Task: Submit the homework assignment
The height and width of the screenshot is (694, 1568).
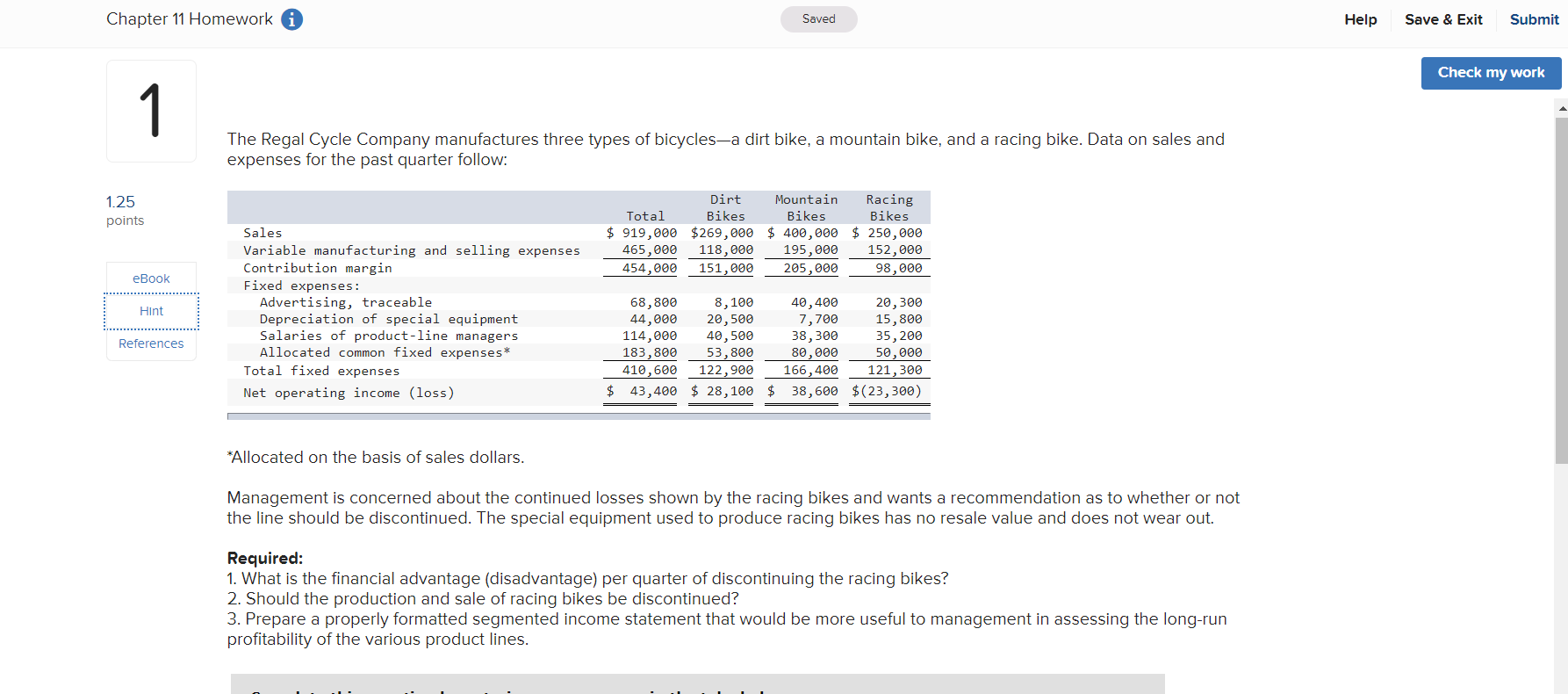Action: pos(1534,19)
